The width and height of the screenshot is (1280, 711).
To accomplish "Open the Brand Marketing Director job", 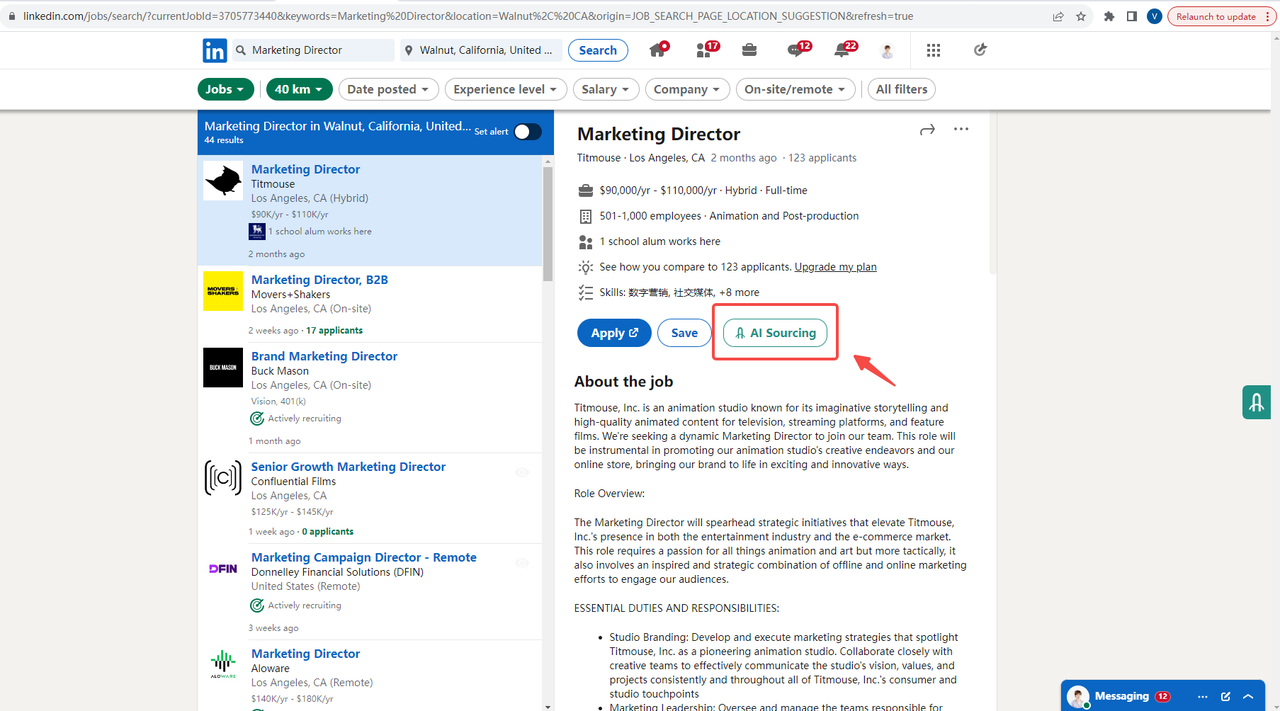I will 324,356.
